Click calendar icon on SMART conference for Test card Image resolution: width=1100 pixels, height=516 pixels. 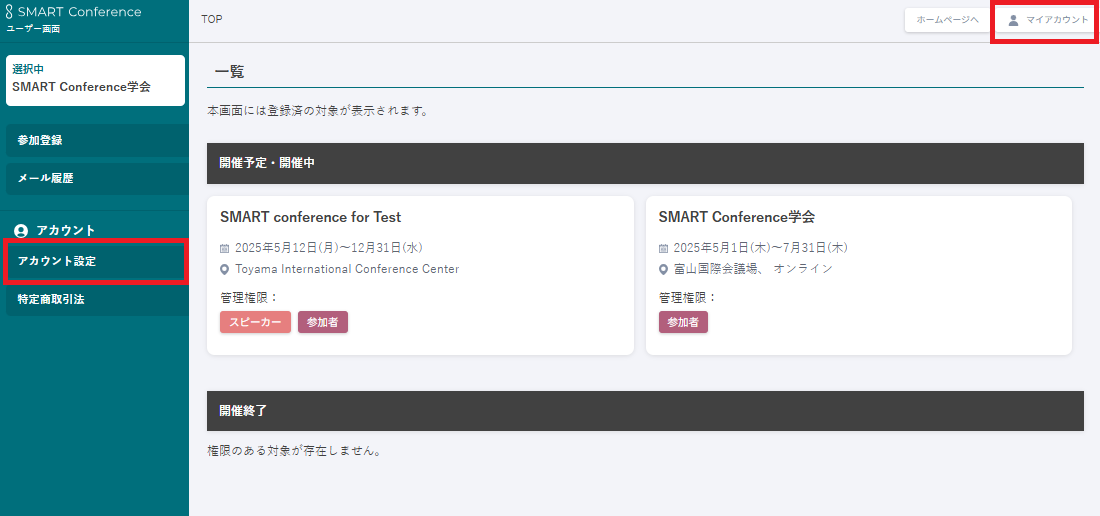coord(225,248)
